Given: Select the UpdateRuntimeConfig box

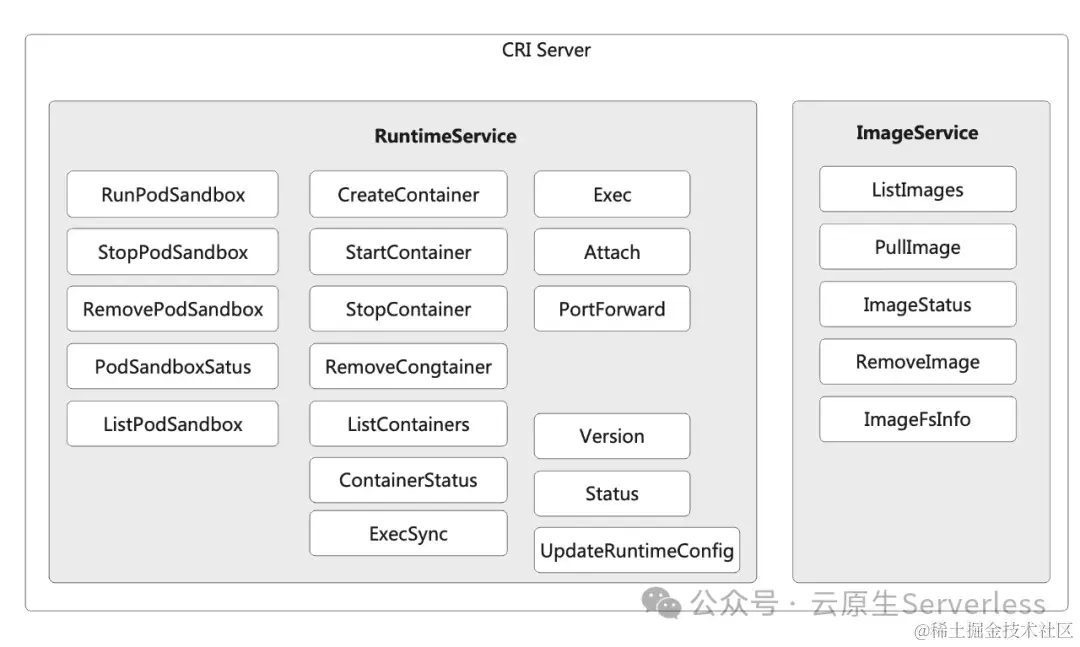Looking at the screenshot, I should click(x=637, y=551).
